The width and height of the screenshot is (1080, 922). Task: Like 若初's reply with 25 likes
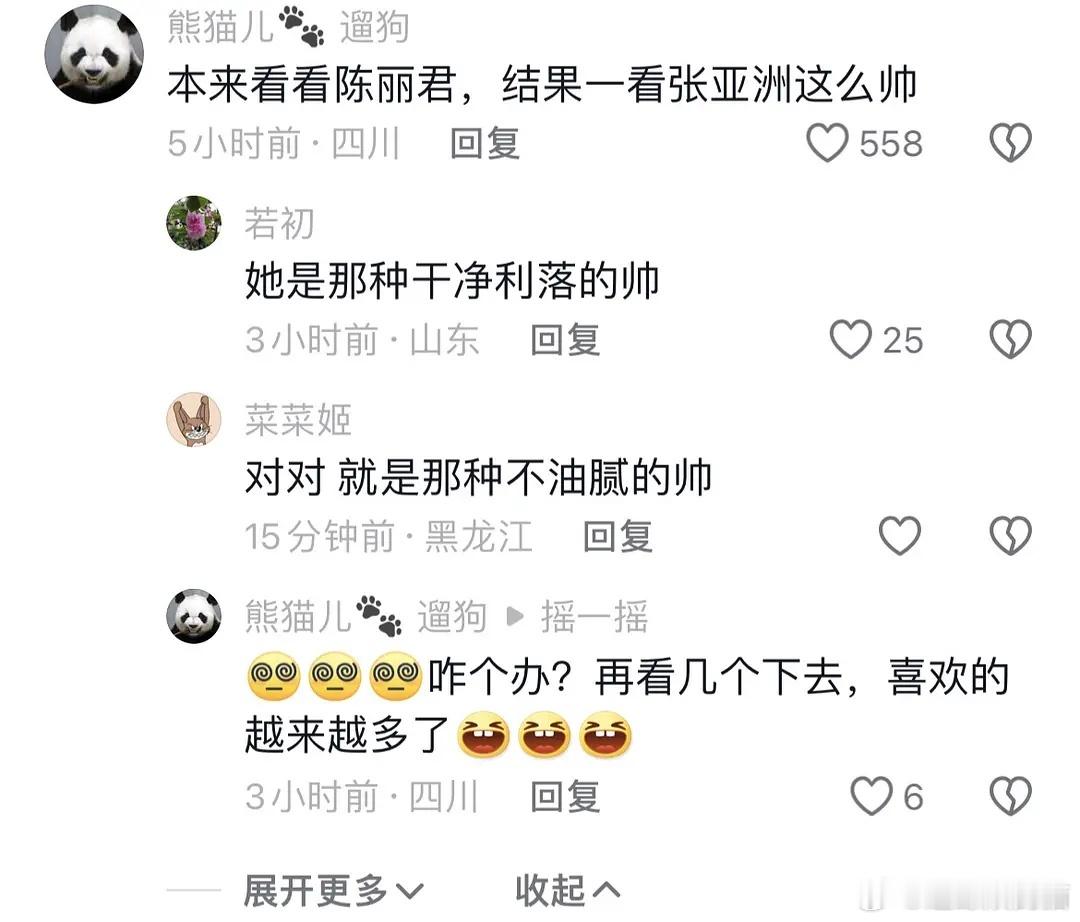851,339
